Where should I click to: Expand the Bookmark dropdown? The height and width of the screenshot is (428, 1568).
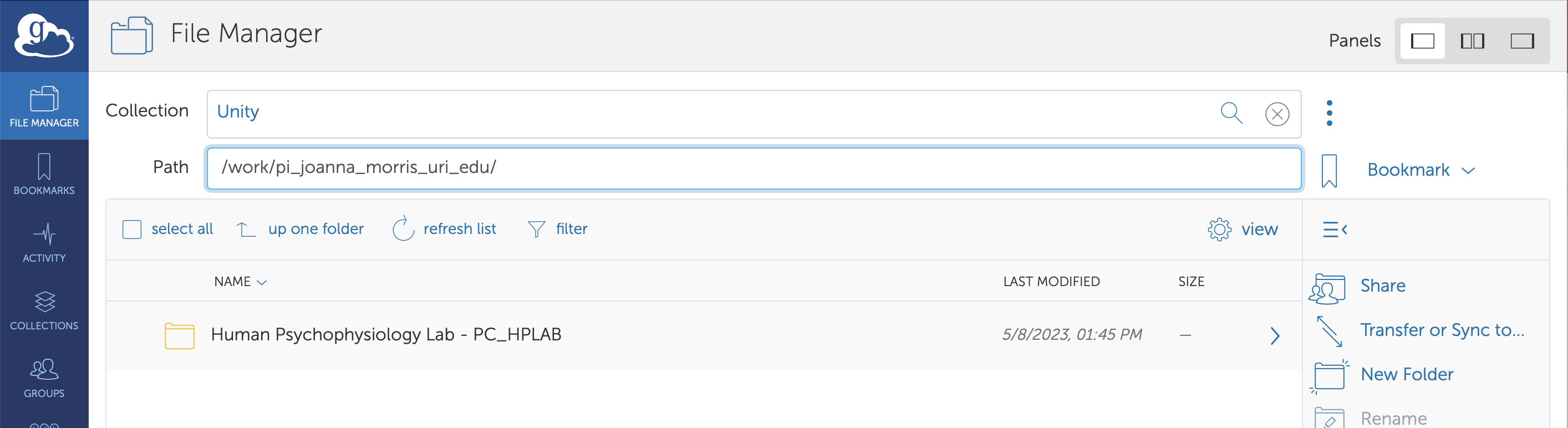pyautogui.click(x=1421, y=170)
